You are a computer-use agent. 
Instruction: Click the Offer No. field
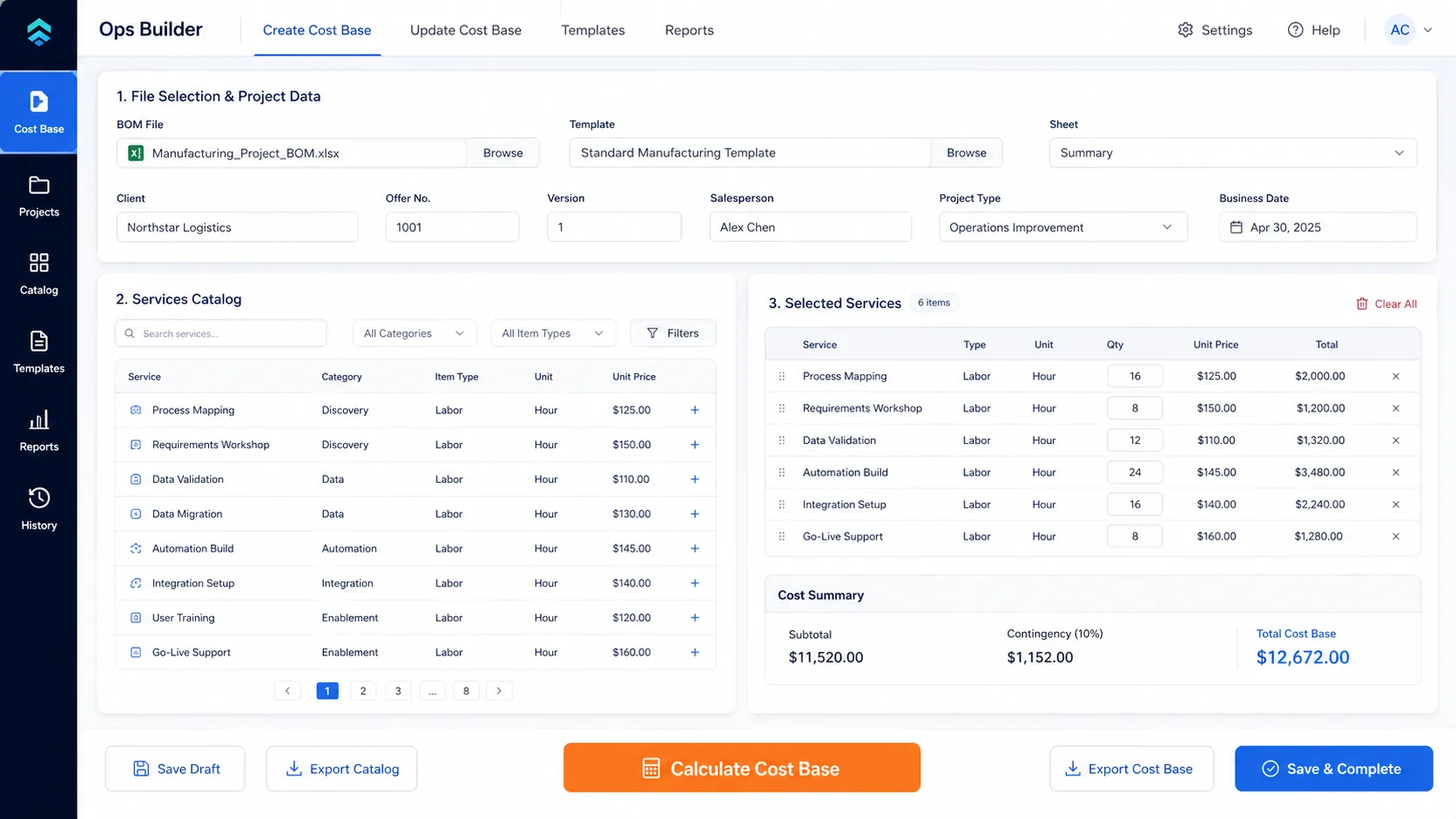click(452, 227)
